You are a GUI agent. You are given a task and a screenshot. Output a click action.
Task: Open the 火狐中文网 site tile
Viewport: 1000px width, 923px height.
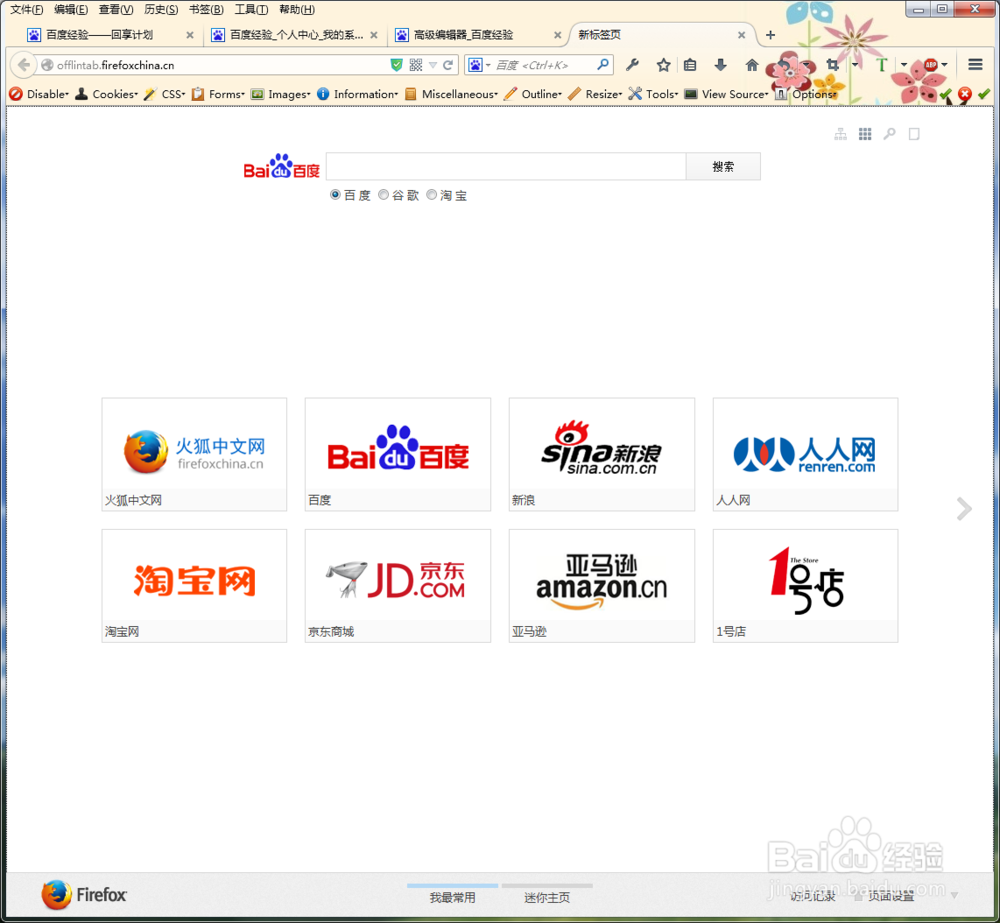194,454
